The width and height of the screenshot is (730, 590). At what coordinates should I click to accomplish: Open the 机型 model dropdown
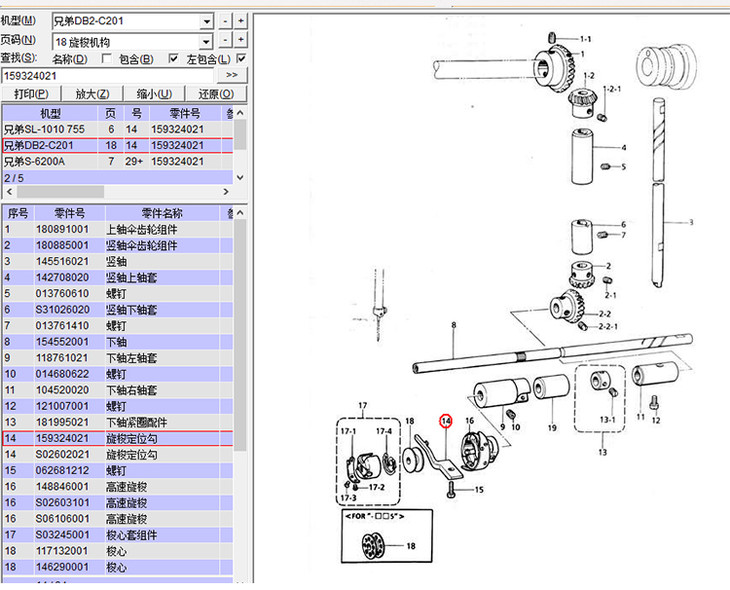click(x=206, y=21)
